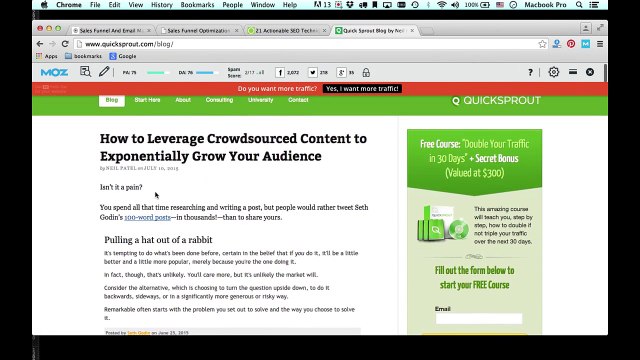Open the View menu
The height and width of the screenshot is (360, 640).
click(x=136, y=5)
